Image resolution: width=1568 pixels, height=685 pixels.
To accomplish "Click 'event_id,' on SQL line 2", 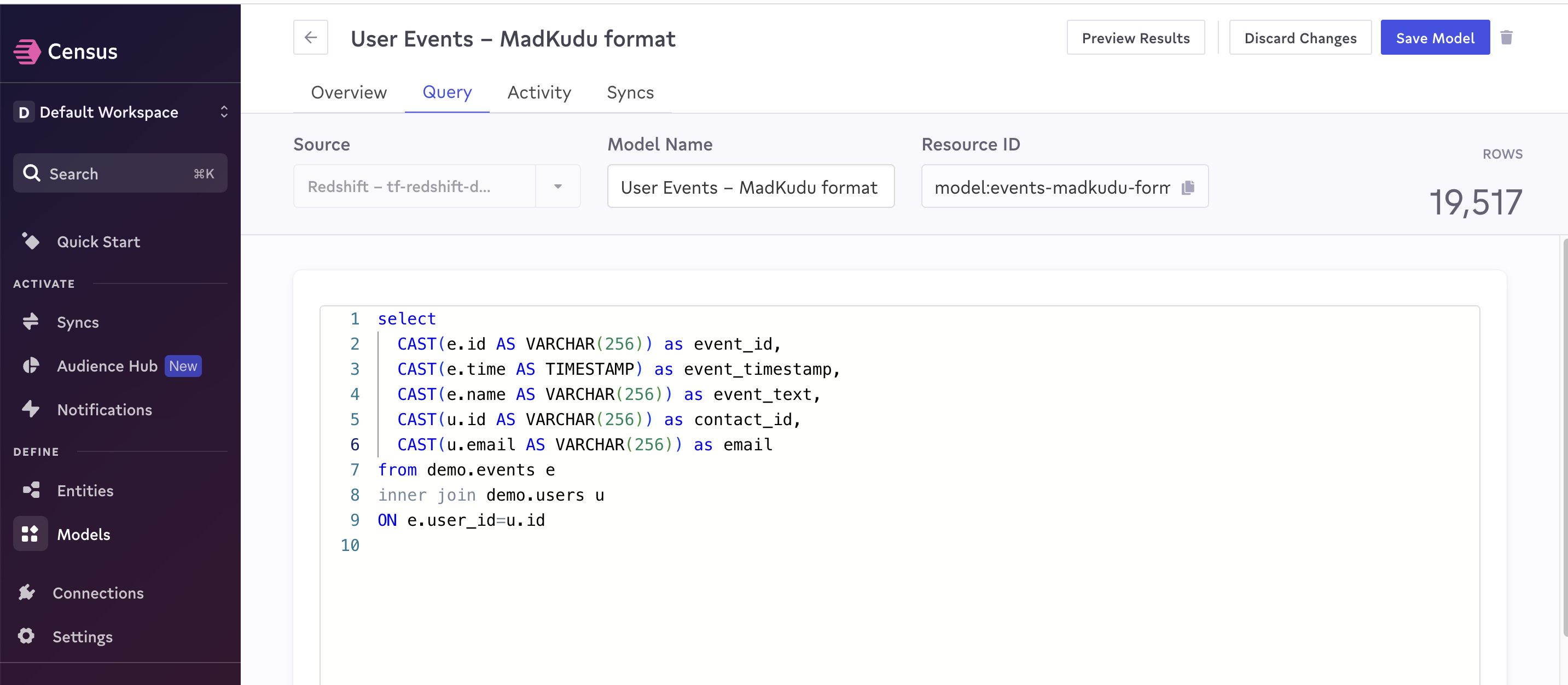I will tap(737, 344).
